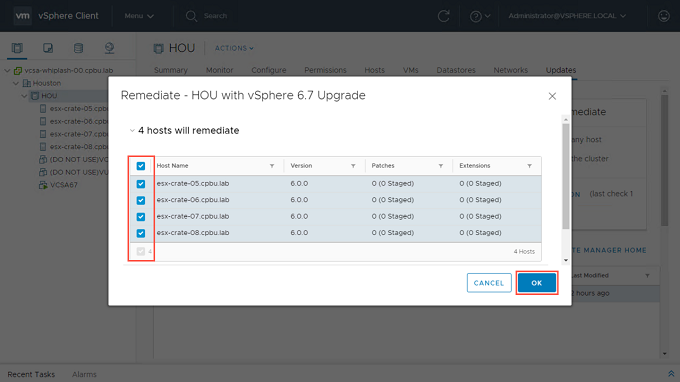Select esx-crate-07 in the inventory tree
This screenshot has width=680, height=382.
[78, 134]
